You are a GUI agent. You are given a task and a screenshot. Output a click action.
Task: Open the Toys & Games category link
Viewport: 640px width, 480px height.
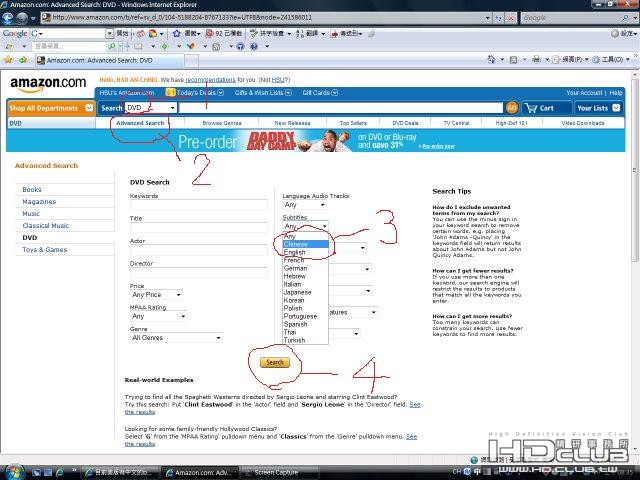pyautogui.click(x=44, y=249)
